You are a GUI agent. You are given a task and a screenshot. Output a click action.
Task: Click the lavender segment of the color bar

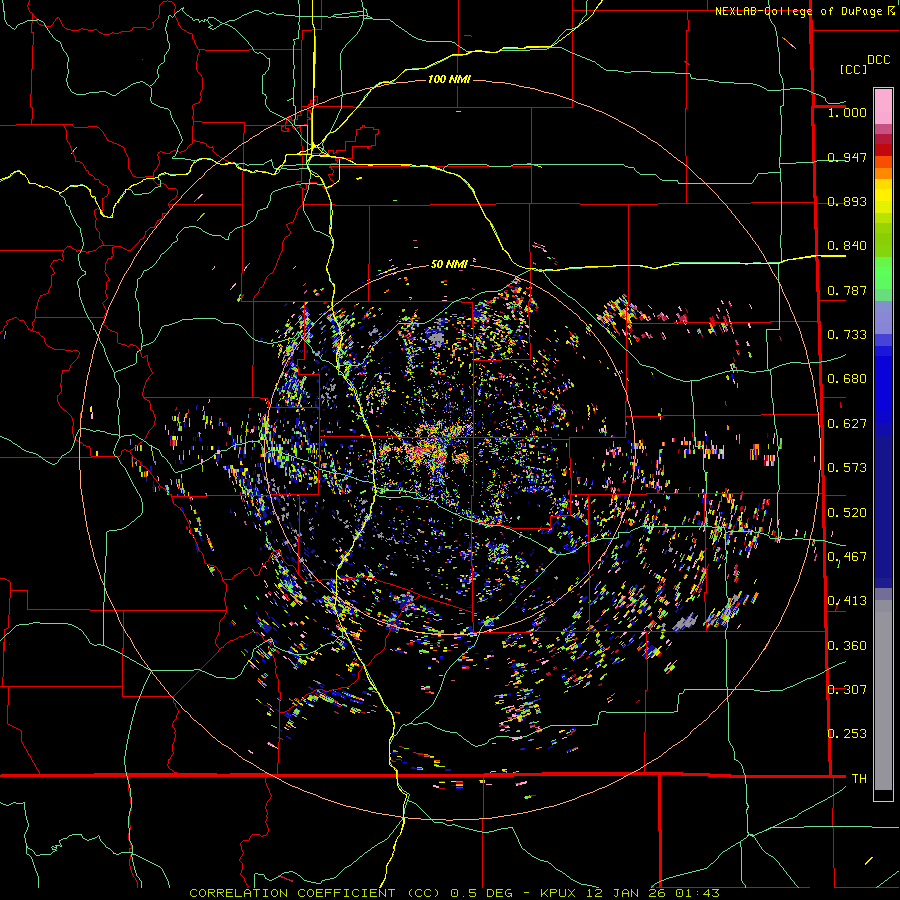pos(883,317)
